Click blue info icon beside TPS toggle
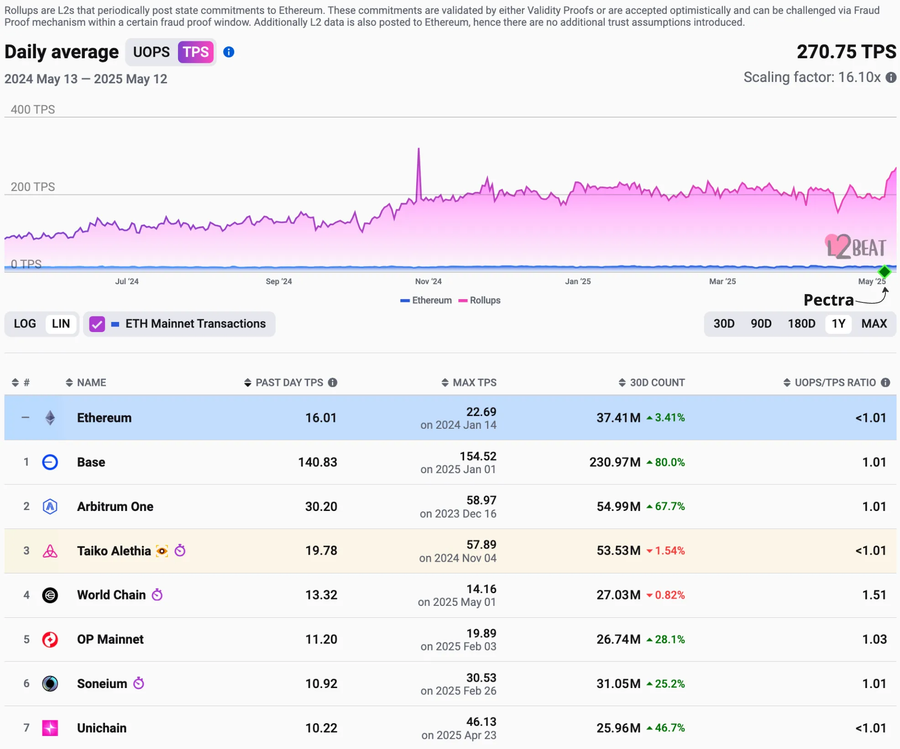 pyautogui.click(x=228, y=52)
